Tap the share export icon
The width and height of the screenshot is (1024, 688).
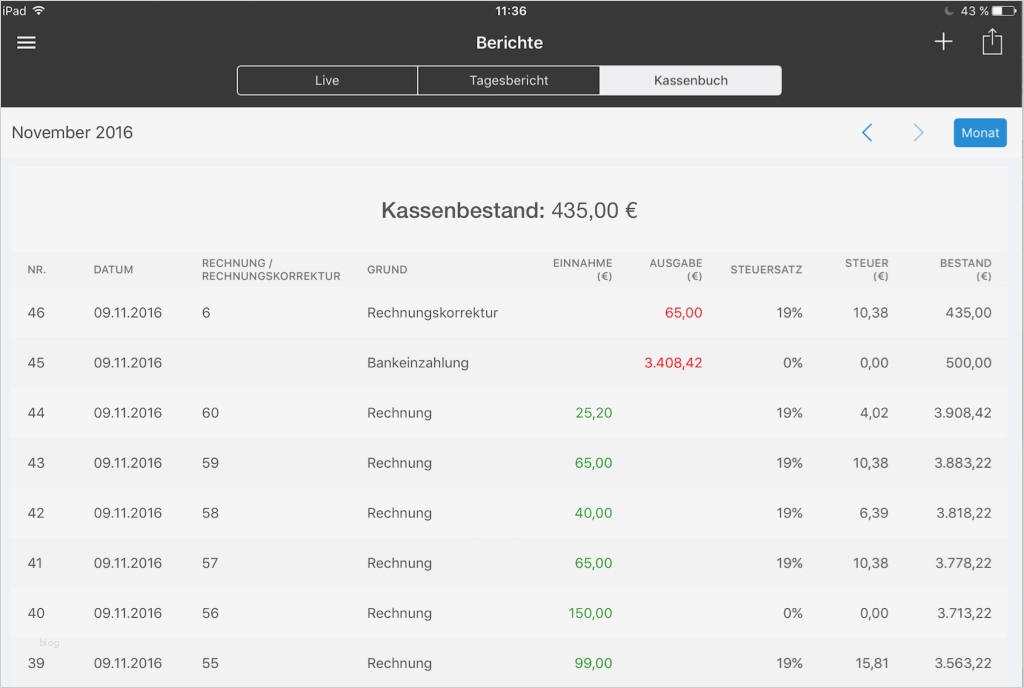tap(991, 42)
